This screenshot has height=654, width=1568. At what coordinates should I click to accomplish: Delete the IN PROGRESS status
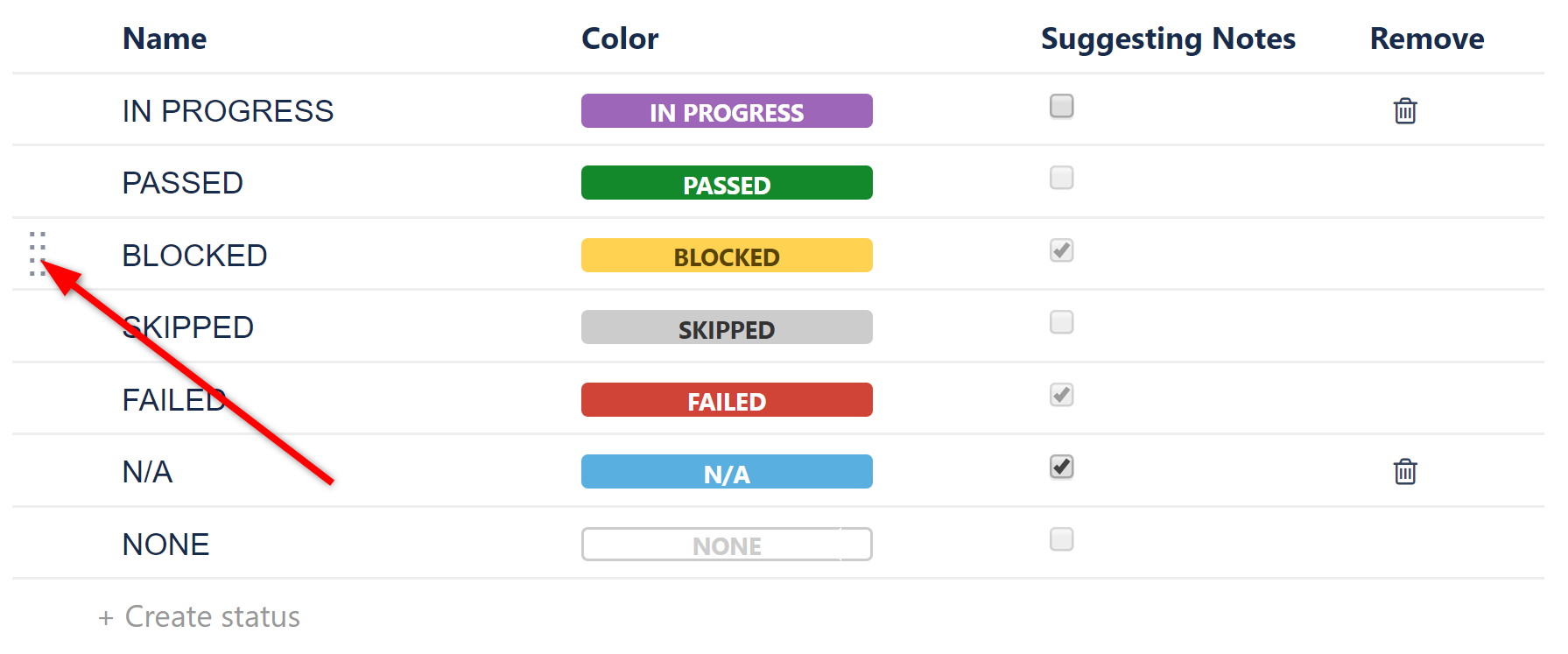[1404, 111]
